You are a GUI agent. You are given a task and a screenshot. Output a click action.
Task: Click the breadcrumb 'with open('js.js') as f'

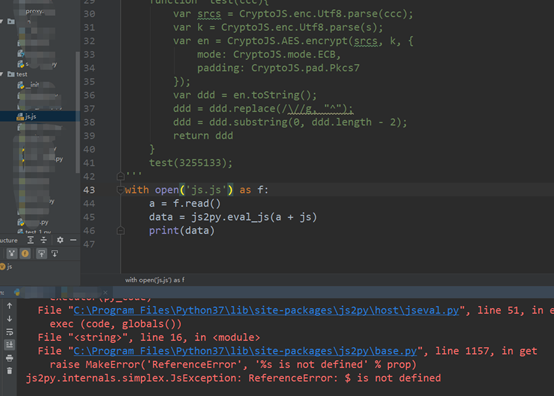click(x=154, y=280)
